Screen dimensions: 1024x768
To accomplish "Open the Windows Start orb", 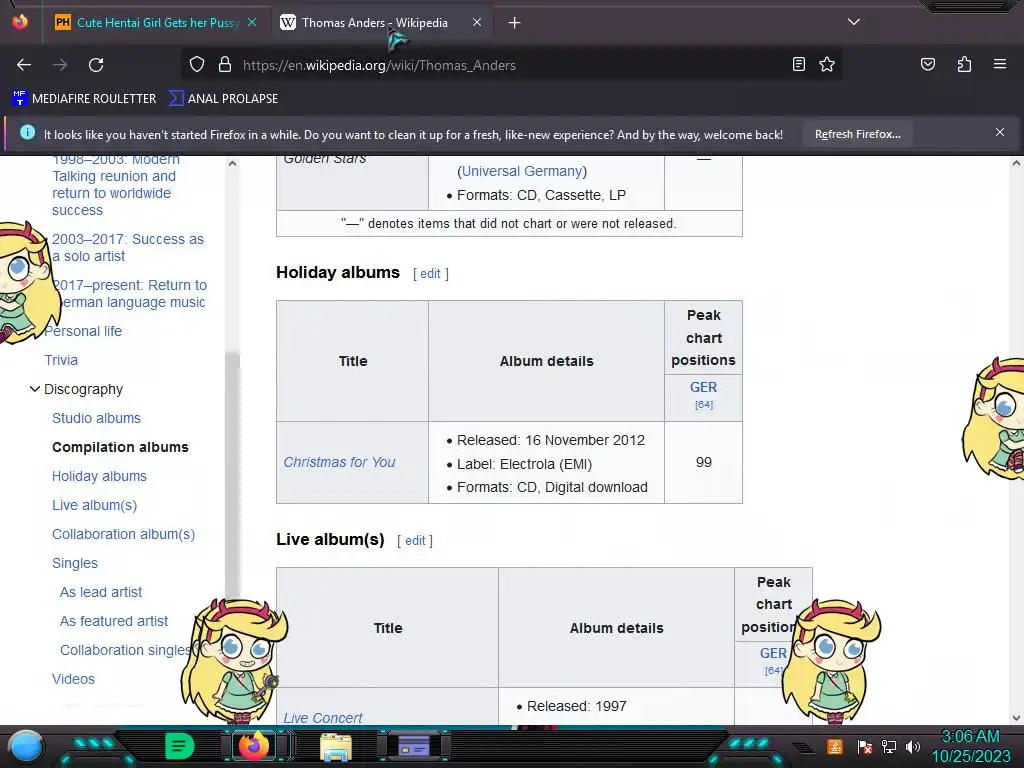I will 26,746.
